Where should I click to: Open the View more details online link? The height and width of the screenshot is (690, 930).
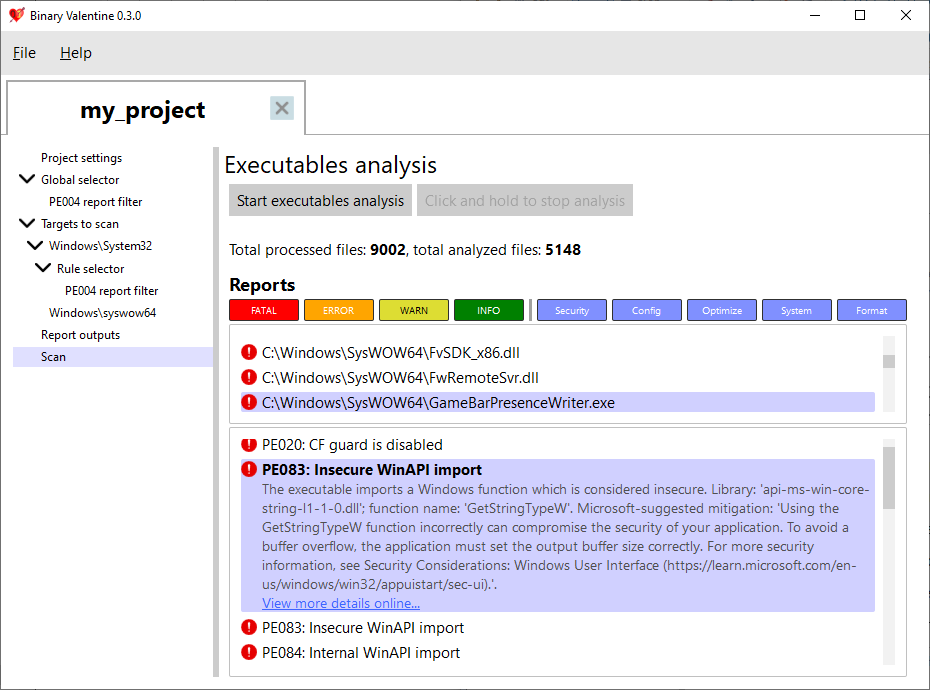(341, 603)
